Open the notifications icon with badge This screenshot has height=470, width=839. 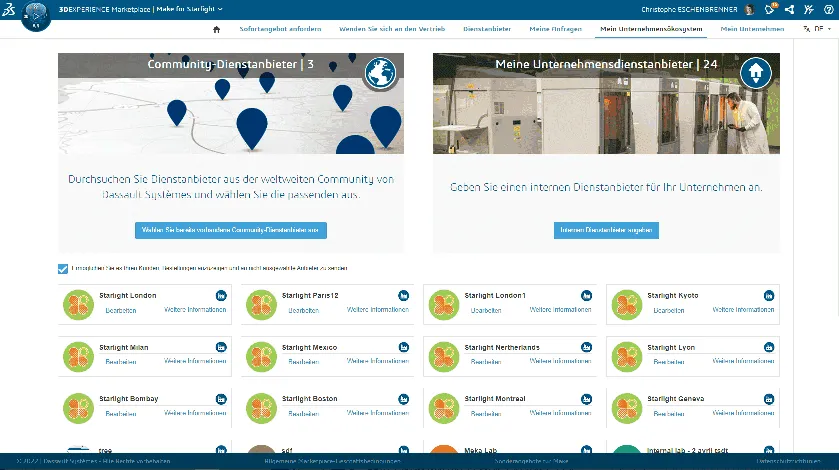(770, 9)
